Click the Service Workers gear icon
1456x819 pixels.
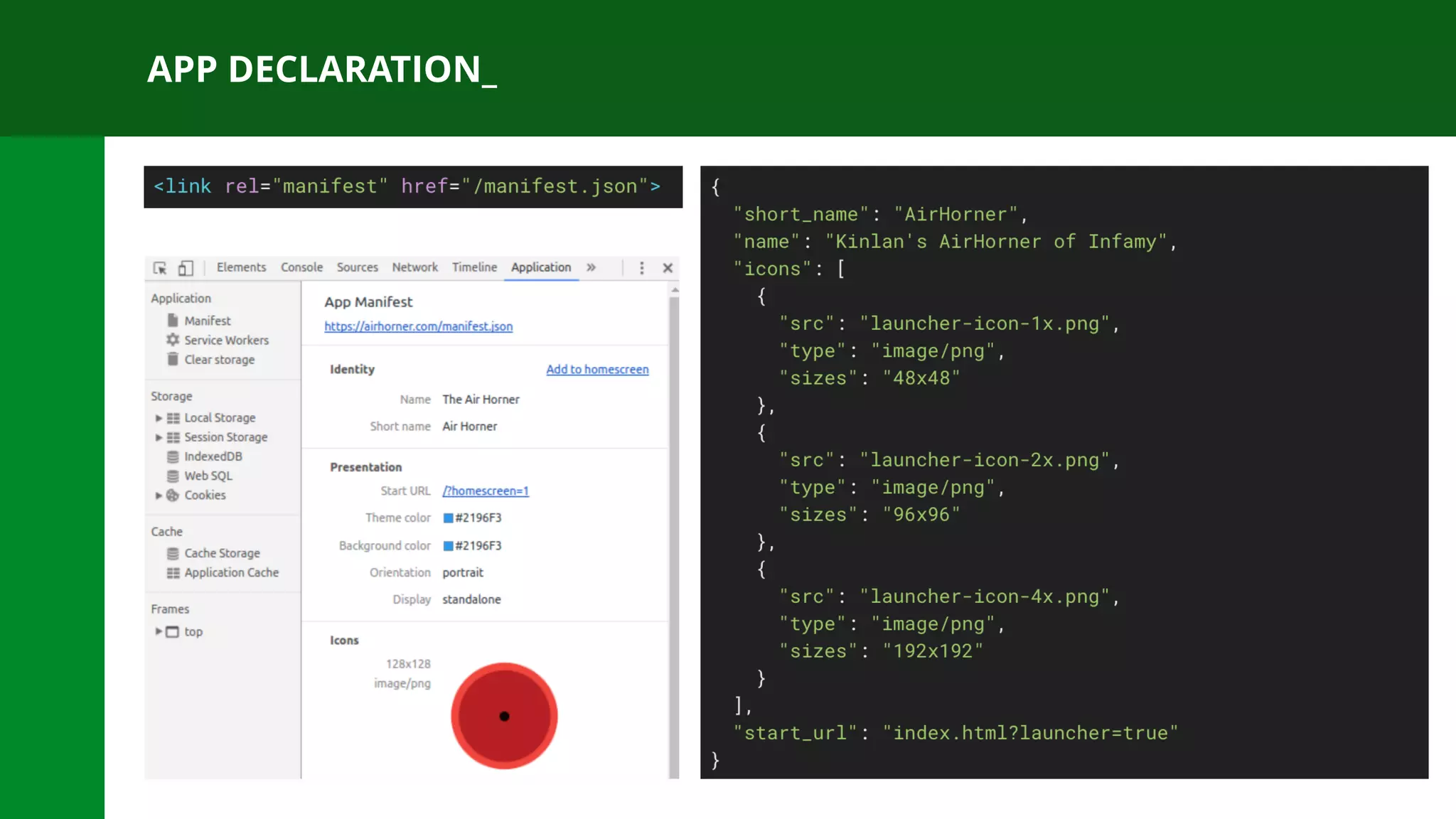point(173,340)
